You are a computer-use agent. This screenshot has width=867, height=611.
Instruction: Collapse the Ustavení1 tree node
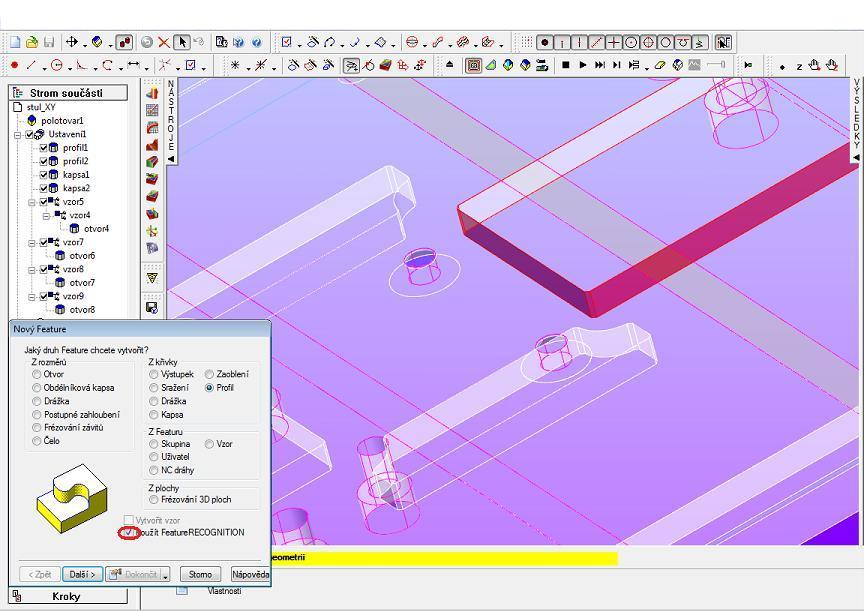point(18,134)
